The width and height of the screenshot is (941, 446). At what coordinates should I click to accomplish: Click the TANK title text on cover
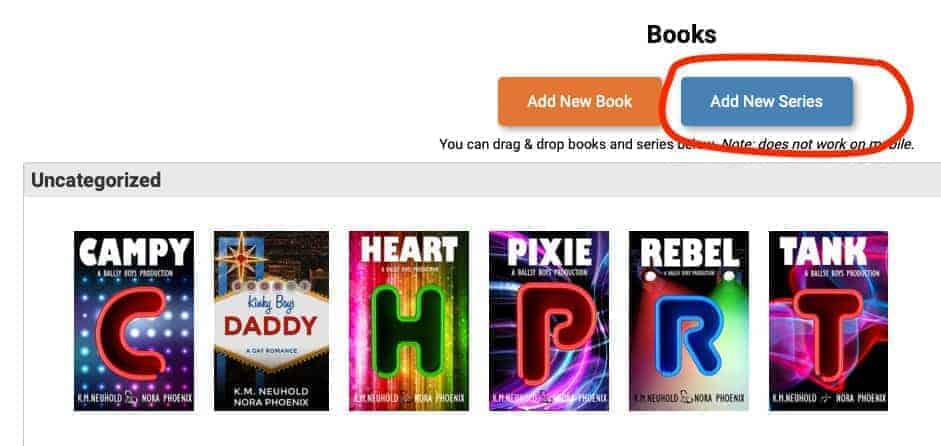pyautogui.click(x=823, y=251)
